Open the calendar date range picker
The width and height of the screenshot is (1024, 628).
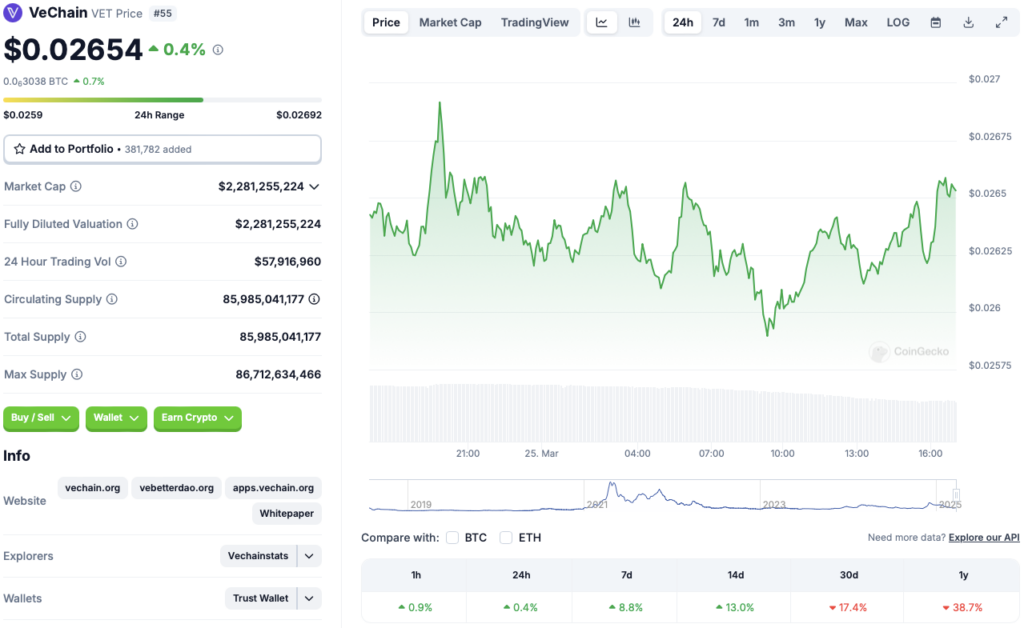click(936, 22)
